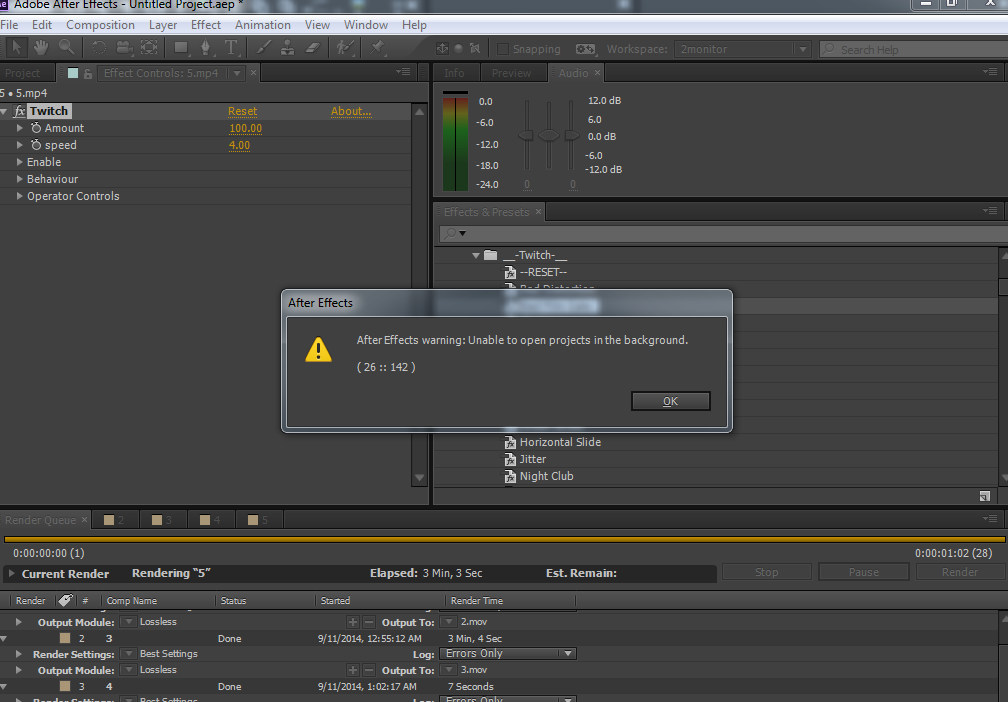Click the stopwatch icon for speed
1008x702 pixels.
36,145
